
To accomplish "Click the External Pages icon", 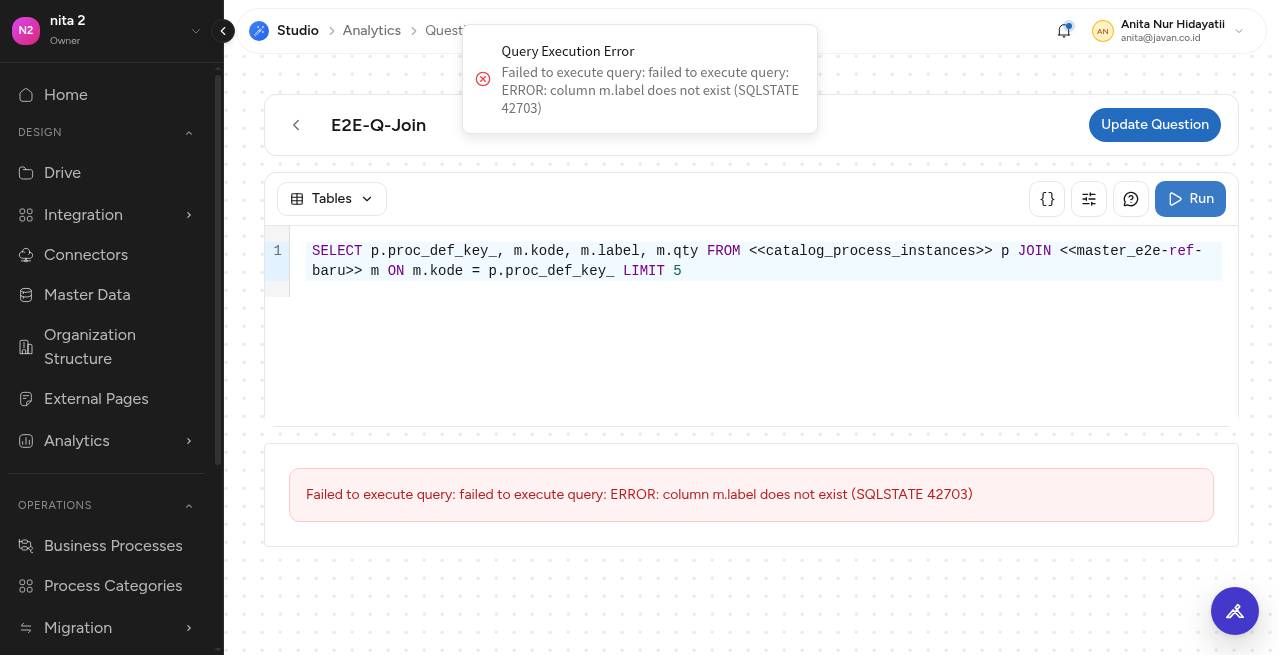I will (x=26, y=399).
